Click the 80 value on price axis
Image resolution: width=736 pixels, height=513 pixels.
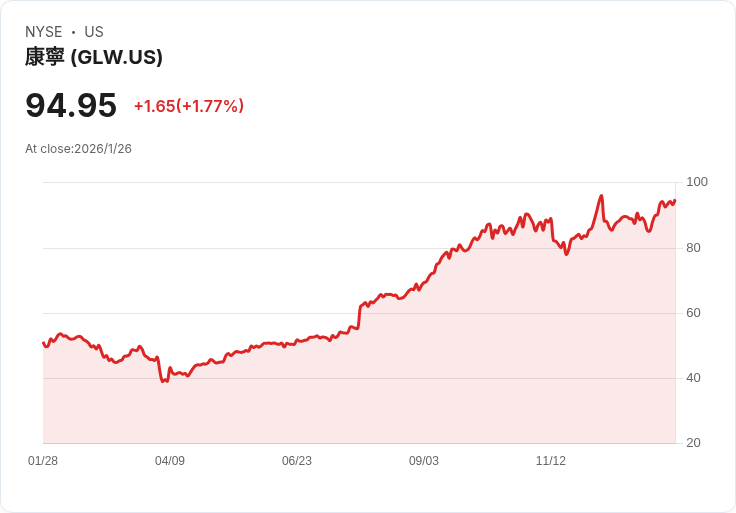click(694, 248)
